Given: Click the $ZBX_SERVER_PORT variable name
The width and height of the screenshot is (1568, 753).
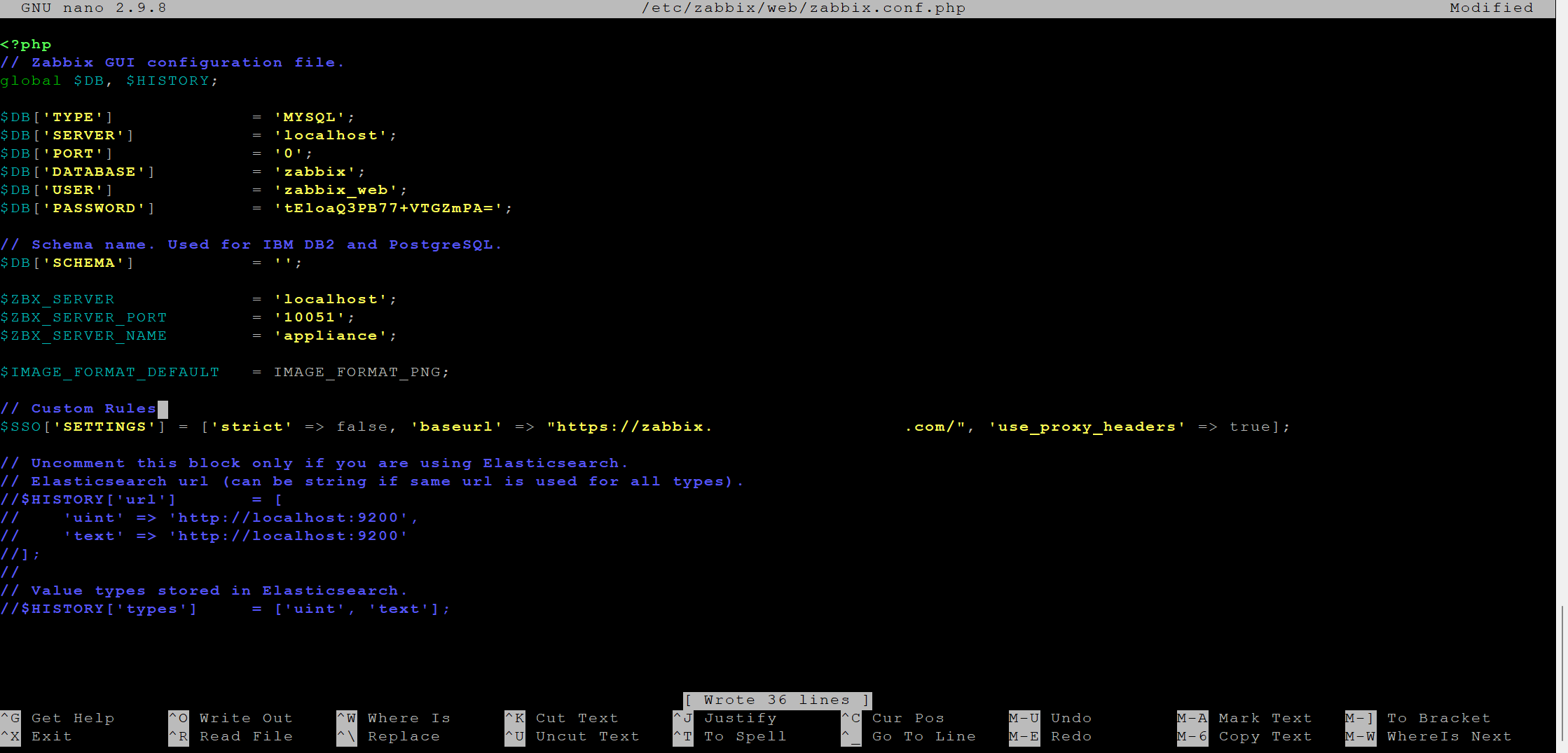Looking at the screenshot, I should point(83,317).
